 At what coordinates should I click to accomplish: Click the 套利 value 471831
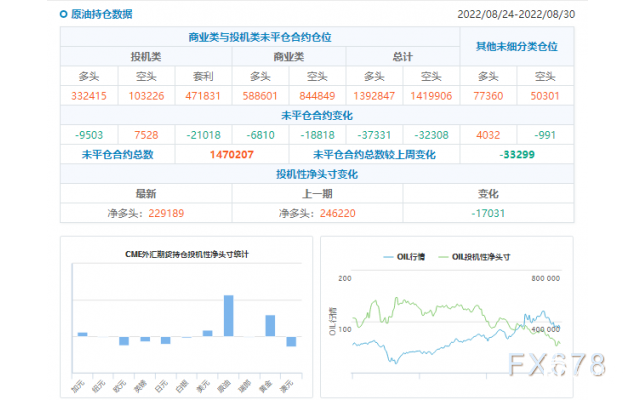[x=203, y=95]
